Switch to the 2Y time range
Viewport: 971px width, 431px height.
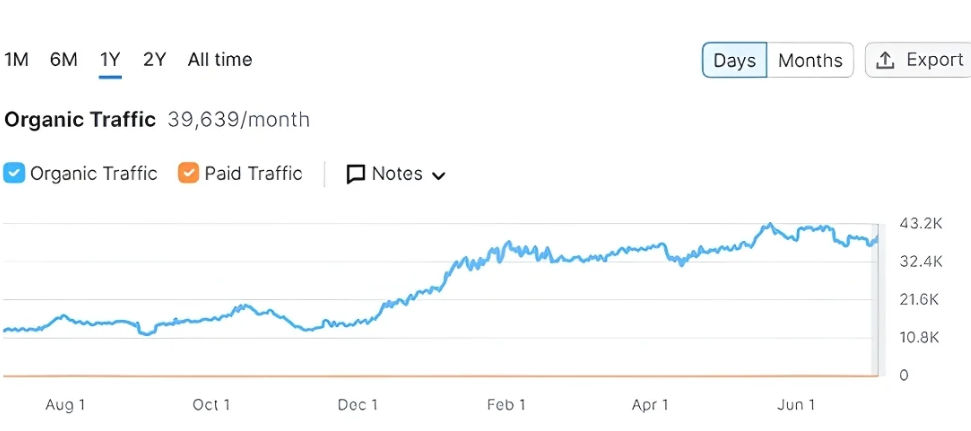coord(154,59)
